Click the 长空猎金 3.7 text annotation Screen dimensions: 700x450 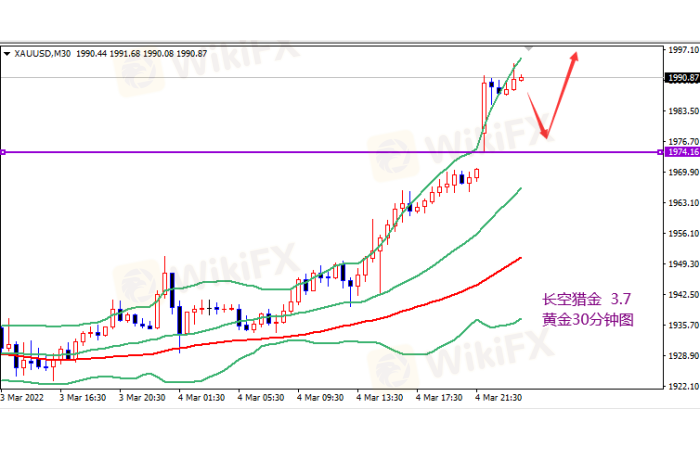point(585,299)
